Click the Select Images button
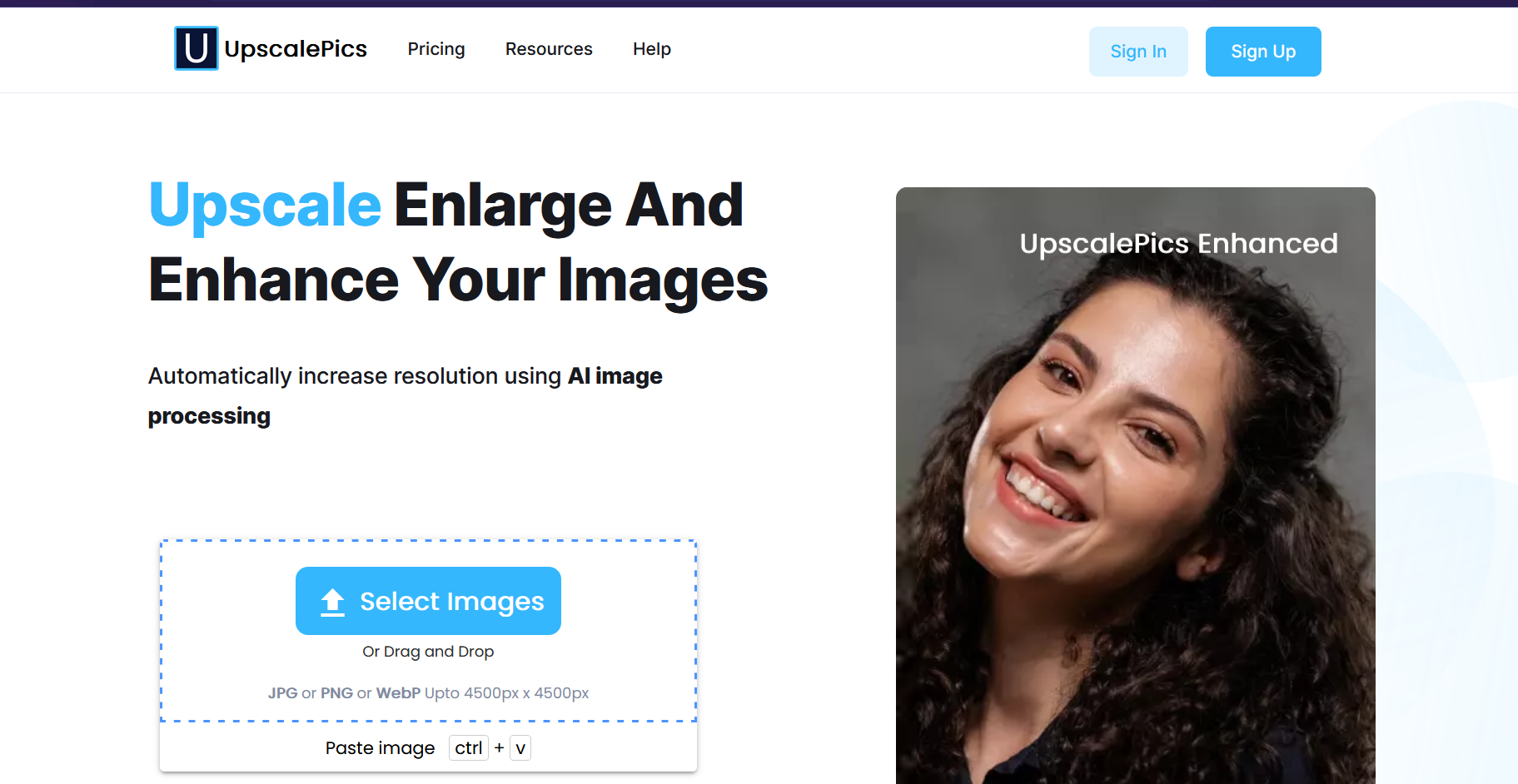This screenshot has width=1518, height=784. tap(428, 601)
